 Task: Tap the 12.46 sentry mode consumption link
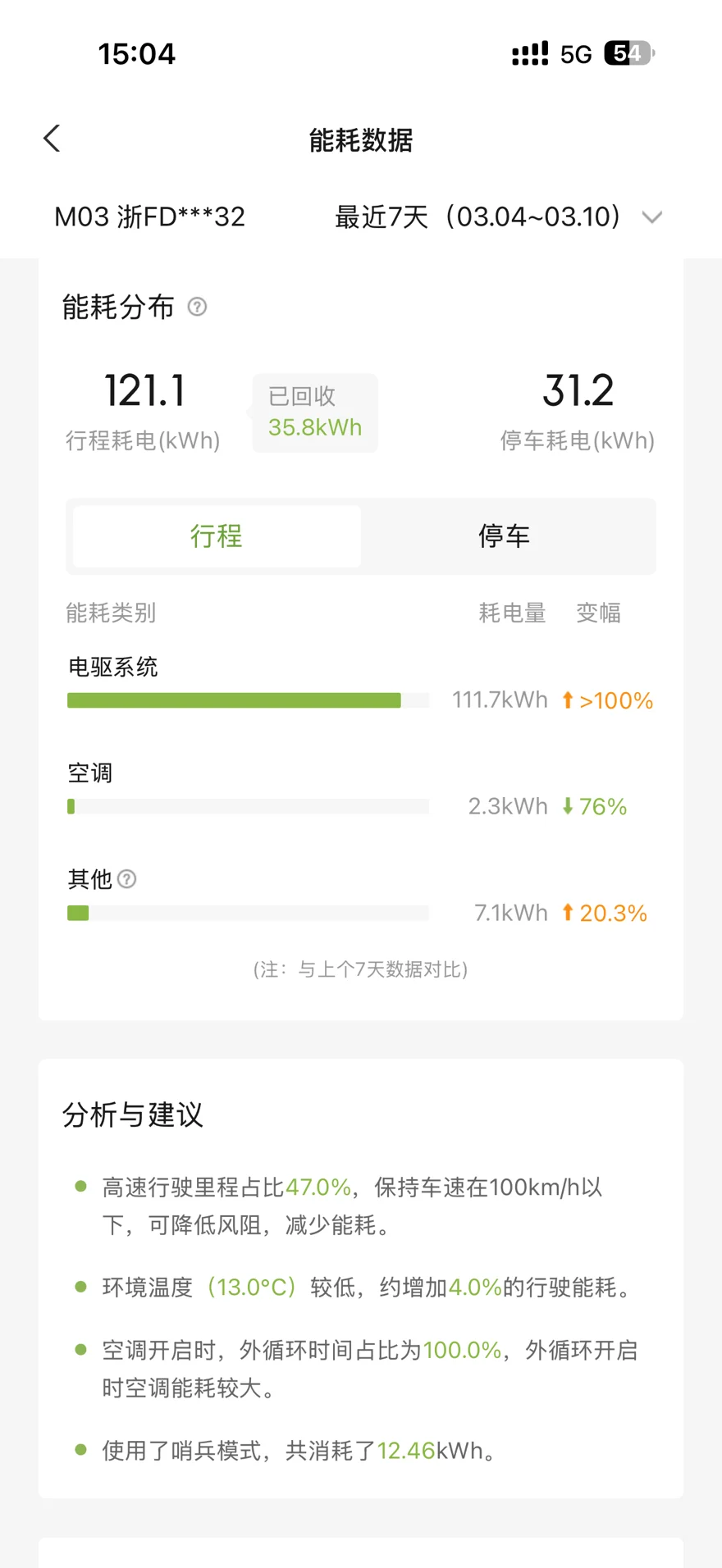coord(406,1451)
